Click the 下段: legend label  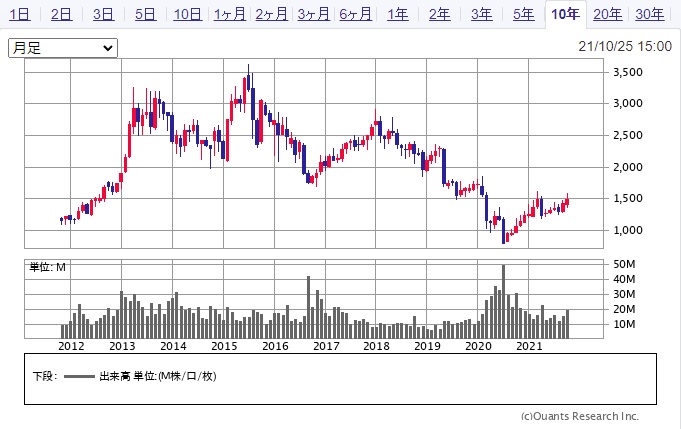coord(45,376)
